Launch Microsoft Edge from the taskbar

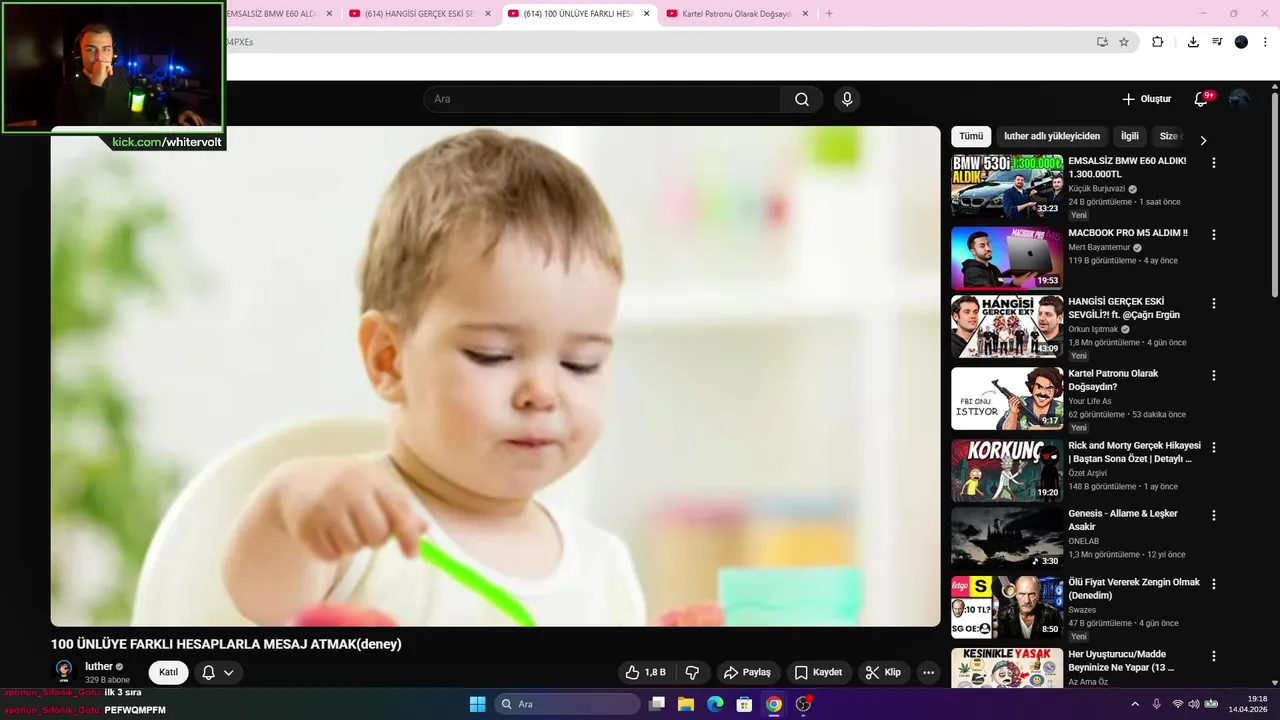715,704
